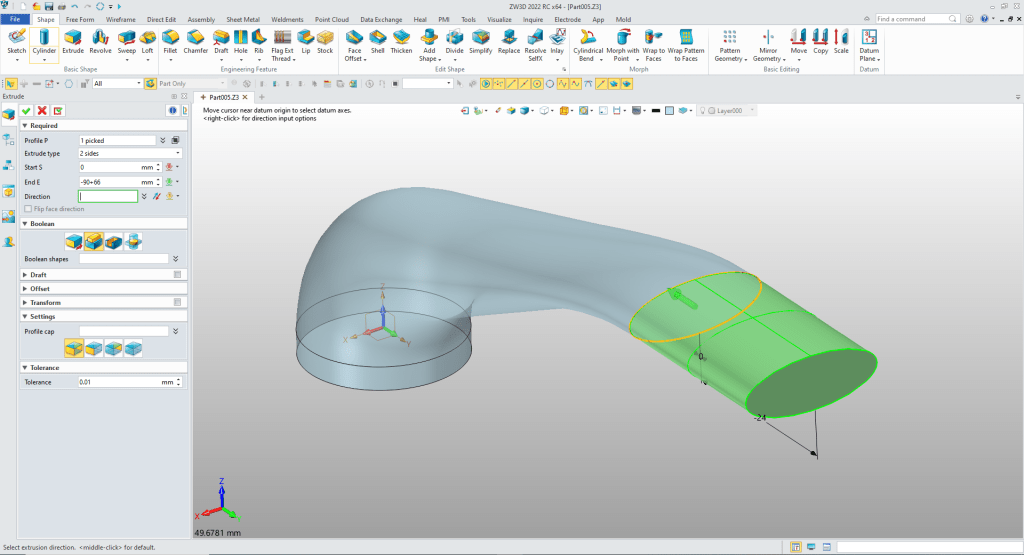Click the Fillet tool icon
This screenshot has width=1024, height=555.
point(169,40)
